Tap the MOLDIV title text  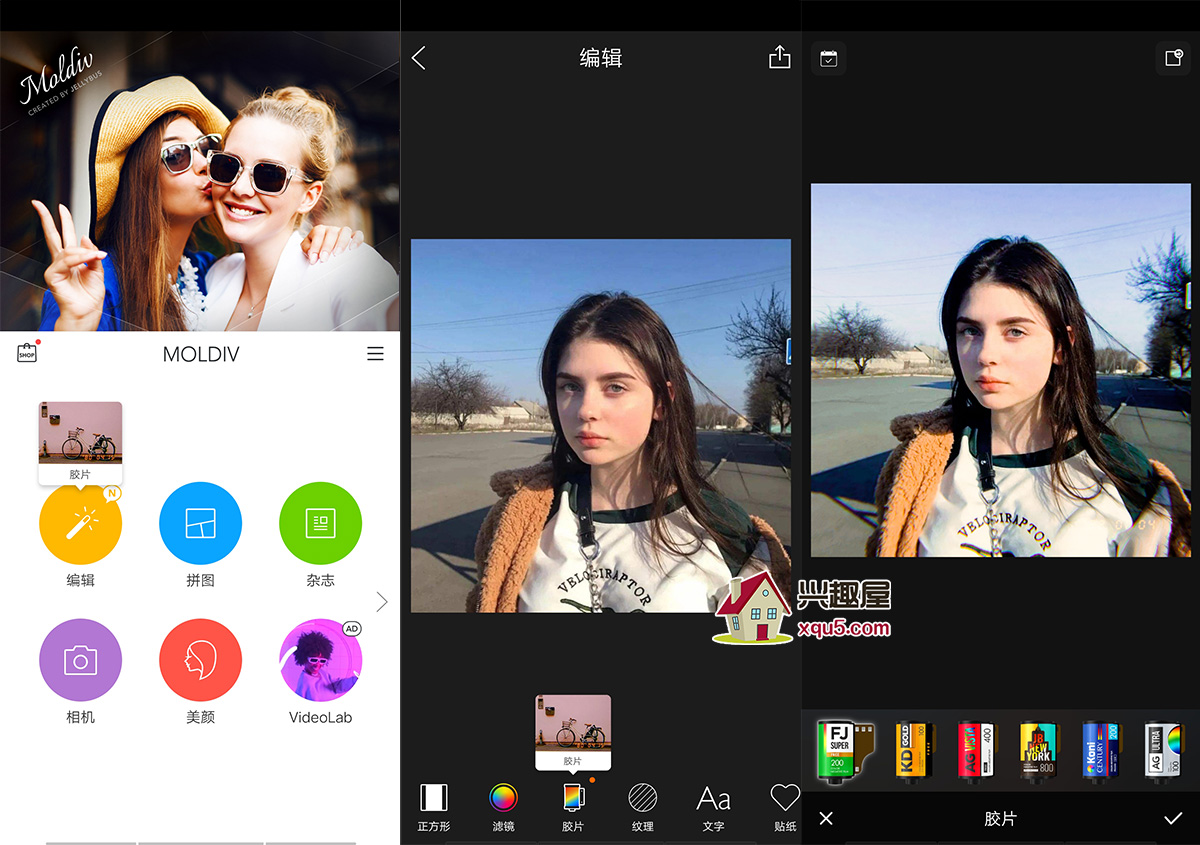point(201,354)
